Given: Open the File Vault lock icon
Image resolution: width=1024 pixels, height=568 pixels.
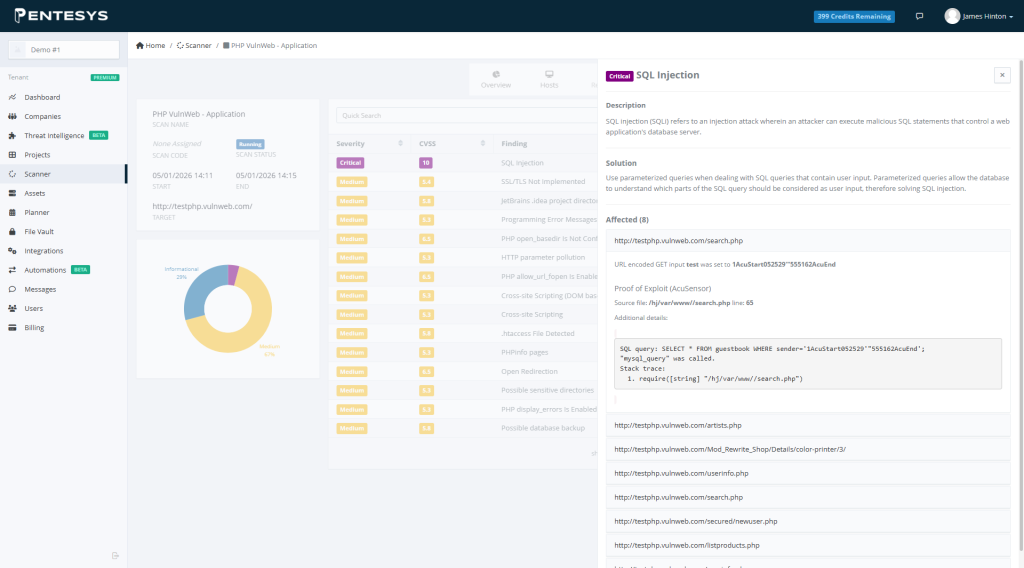Looking at the screenshot, I should [x=13, y=231].
